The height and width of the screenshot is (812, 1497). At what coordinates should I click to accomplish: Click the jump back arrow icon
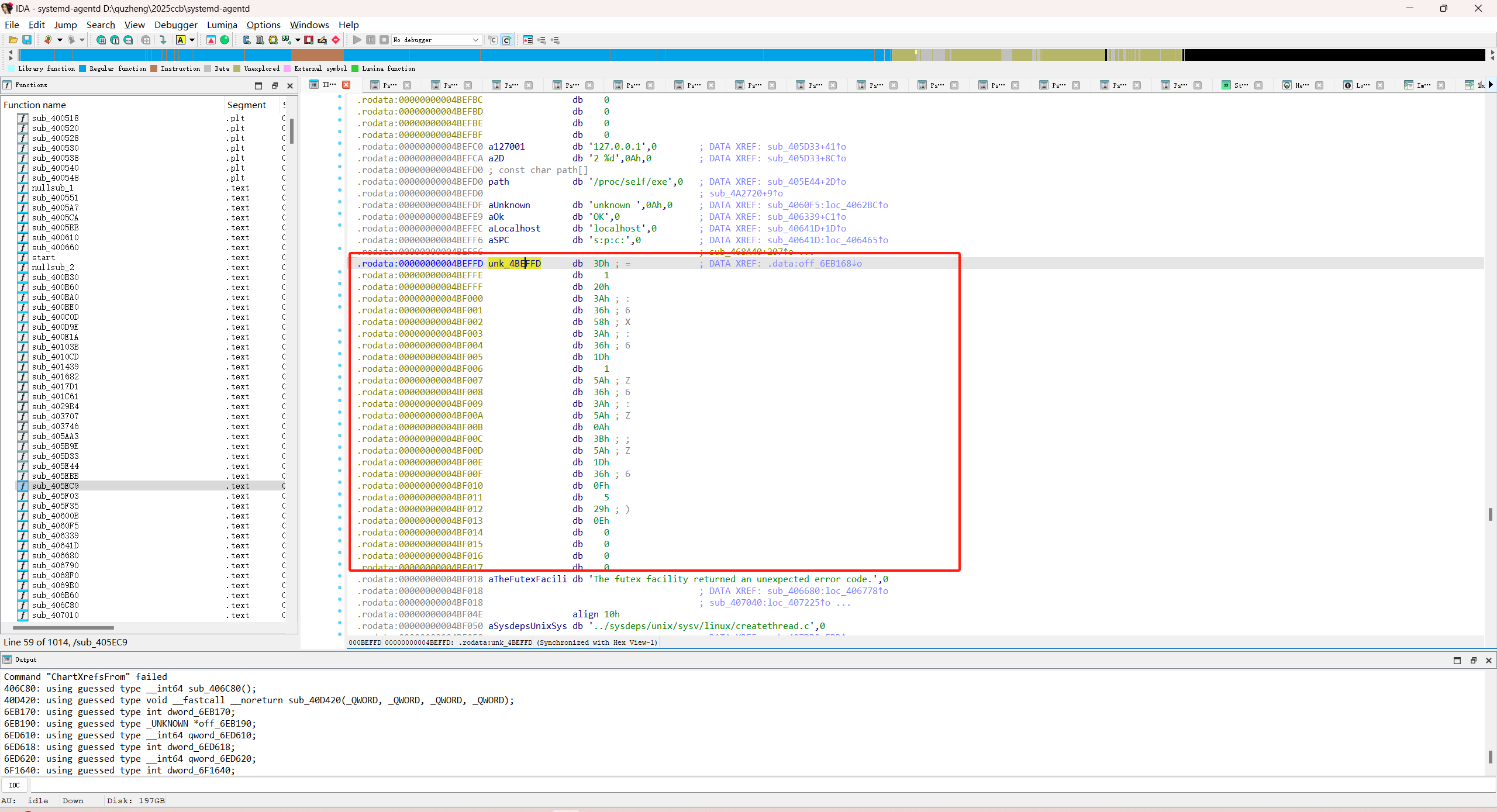click(x=48, y=40)
